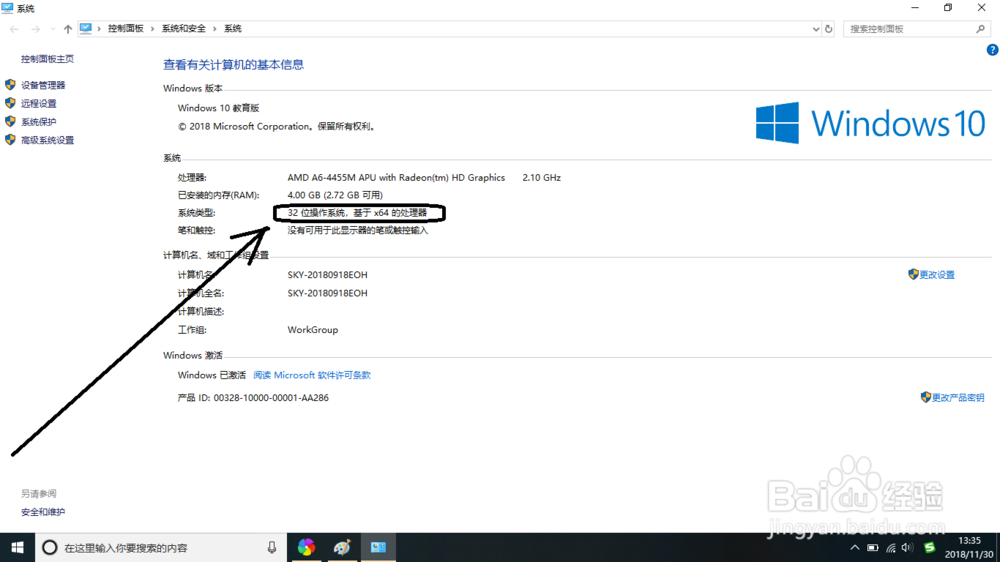Expand chevron after Control Panel breadcrumb
1000x562 pixels.
(152, 29)
